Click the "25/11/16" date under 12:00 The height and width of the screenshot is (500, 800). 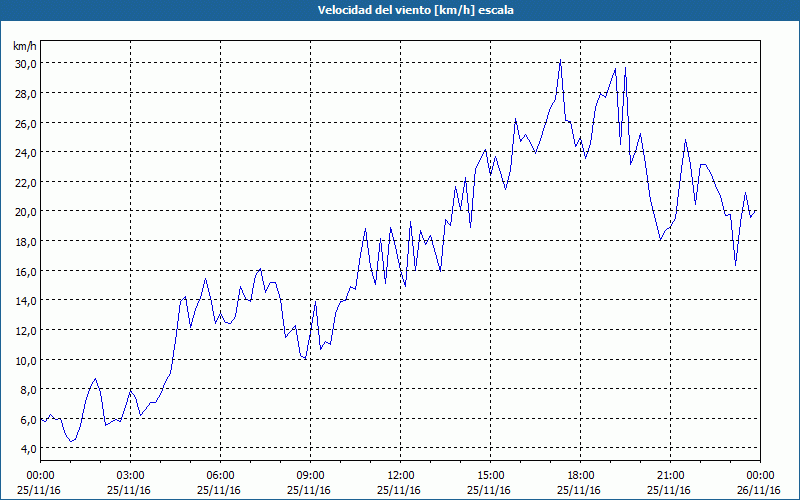(x=399, y=490)
